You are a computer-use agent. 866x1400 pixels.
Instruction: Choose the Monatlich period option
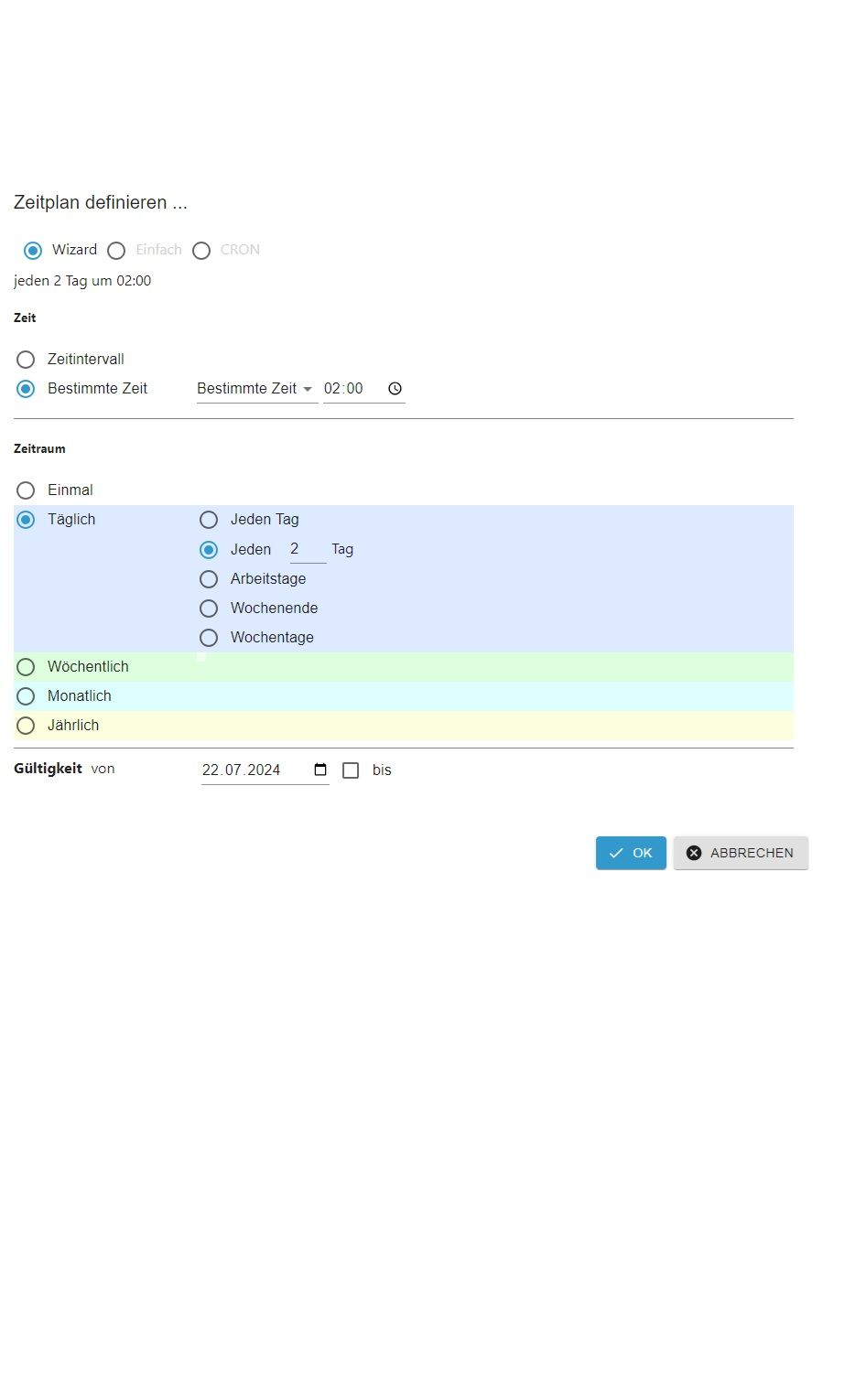pyautogui.click(x=26, y=696)
